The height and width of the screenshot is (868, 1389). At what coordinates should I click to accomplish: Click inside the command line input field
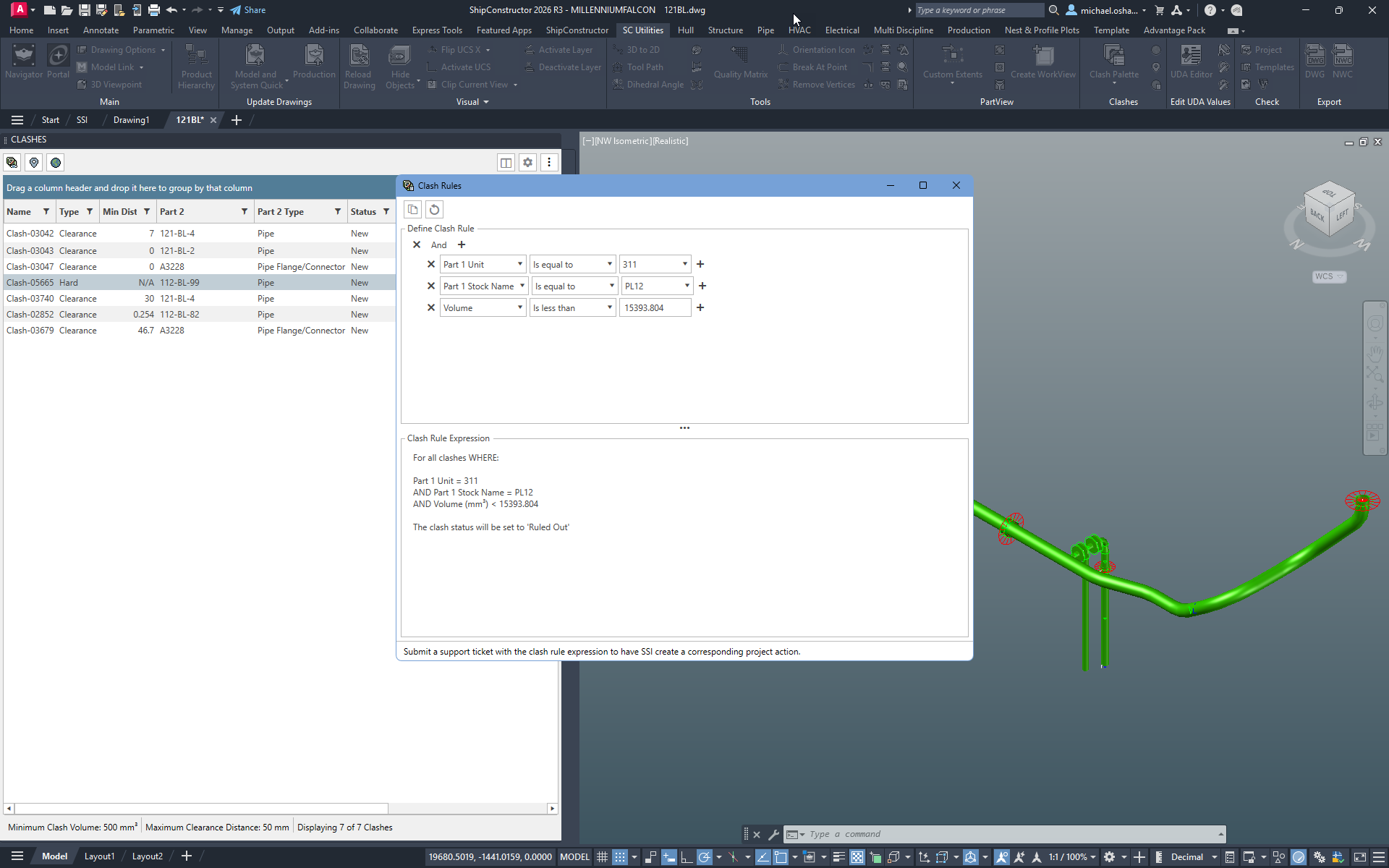click(940, 834)
